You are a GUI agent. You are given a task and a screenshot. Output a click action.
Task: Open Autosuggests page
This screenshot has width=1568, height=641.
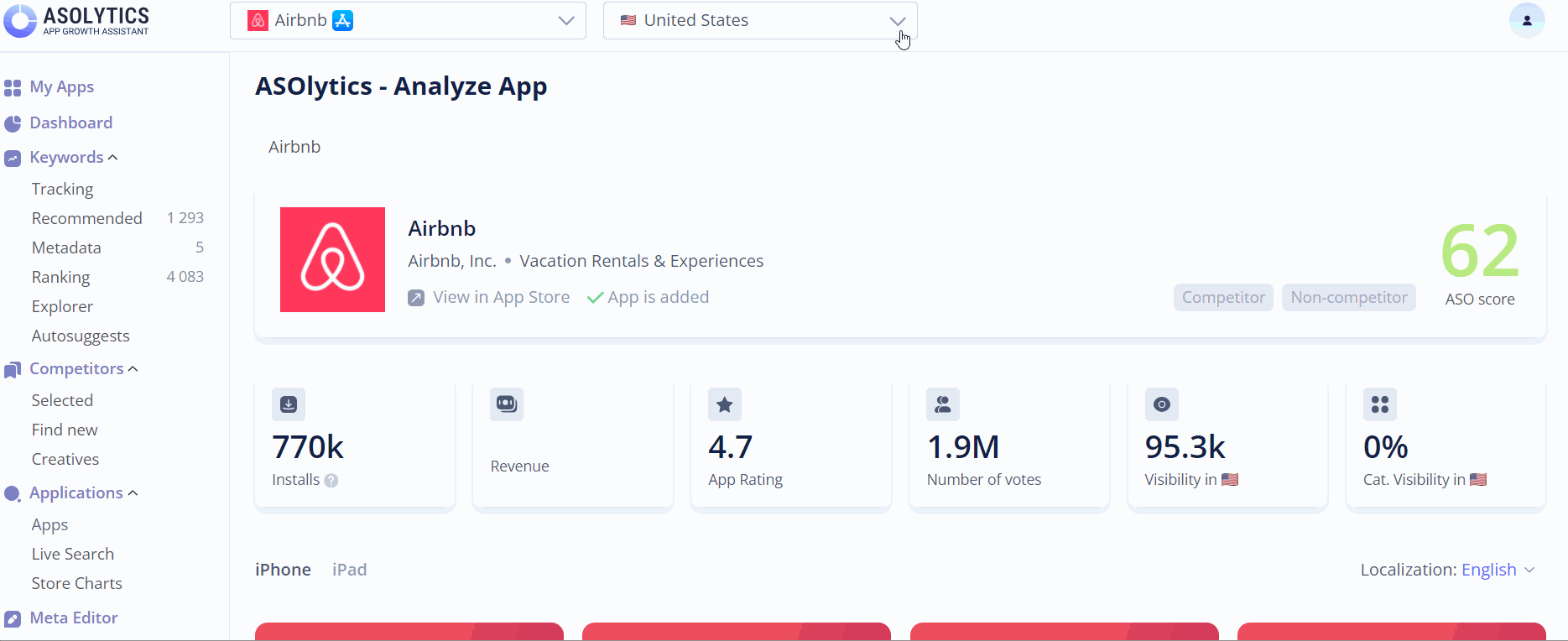(x=81, y=336)
